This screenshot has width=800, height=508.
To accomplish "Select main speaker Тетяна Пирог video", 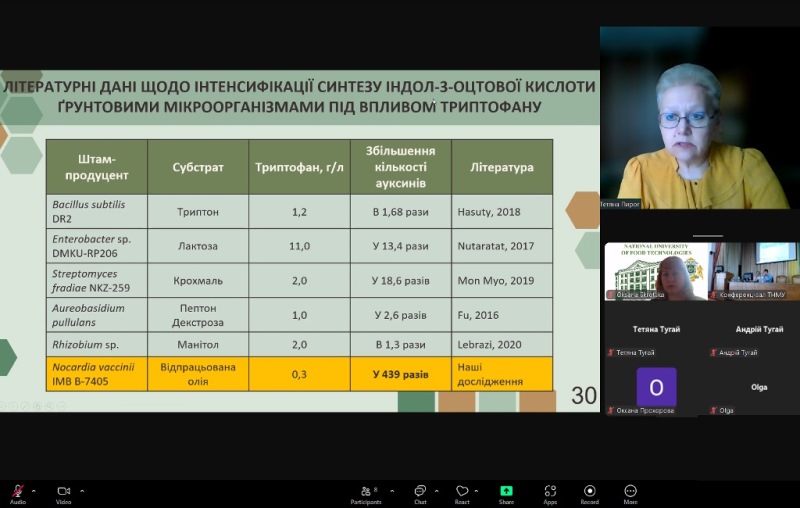I will click(700, 118).
